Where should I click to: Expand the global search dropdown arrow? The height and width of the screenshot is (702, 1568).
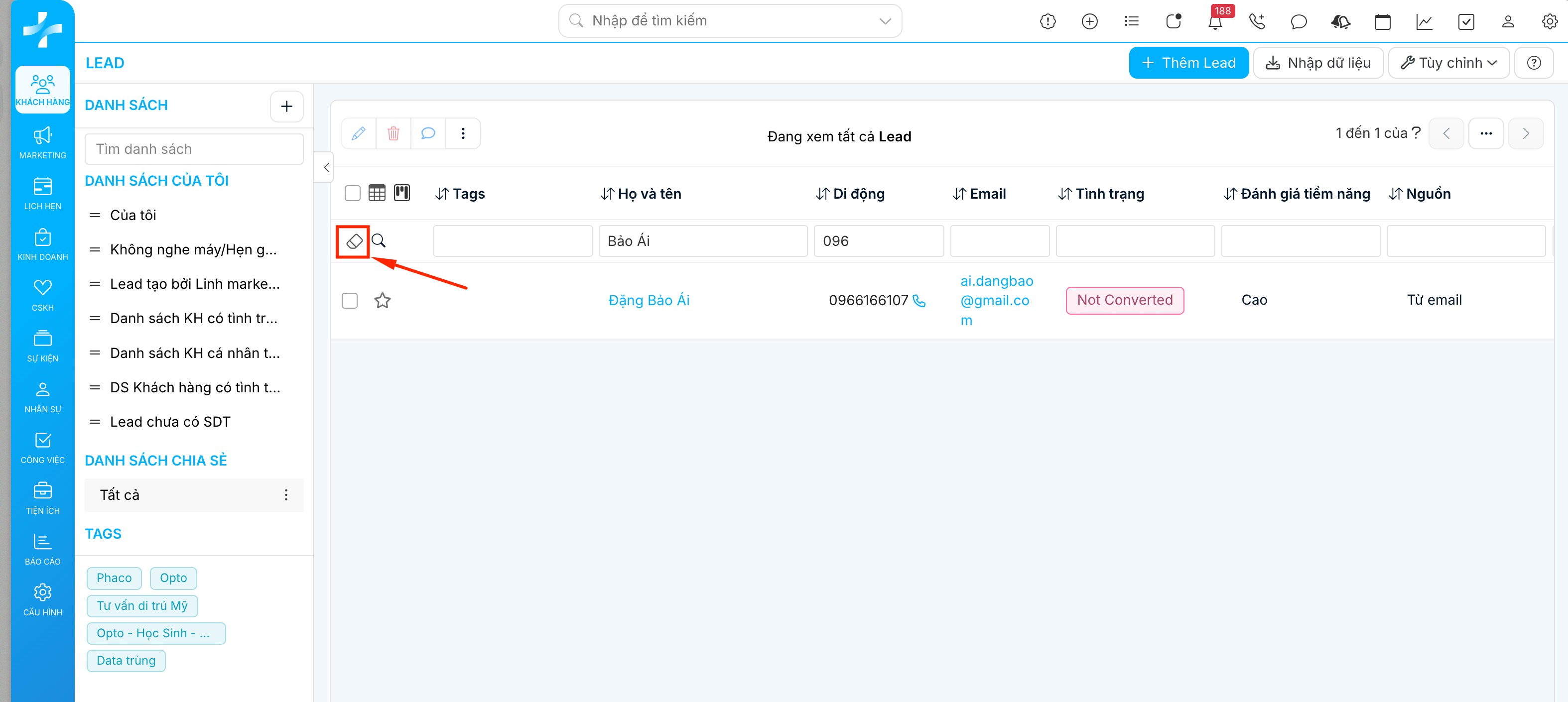[885, 21]
